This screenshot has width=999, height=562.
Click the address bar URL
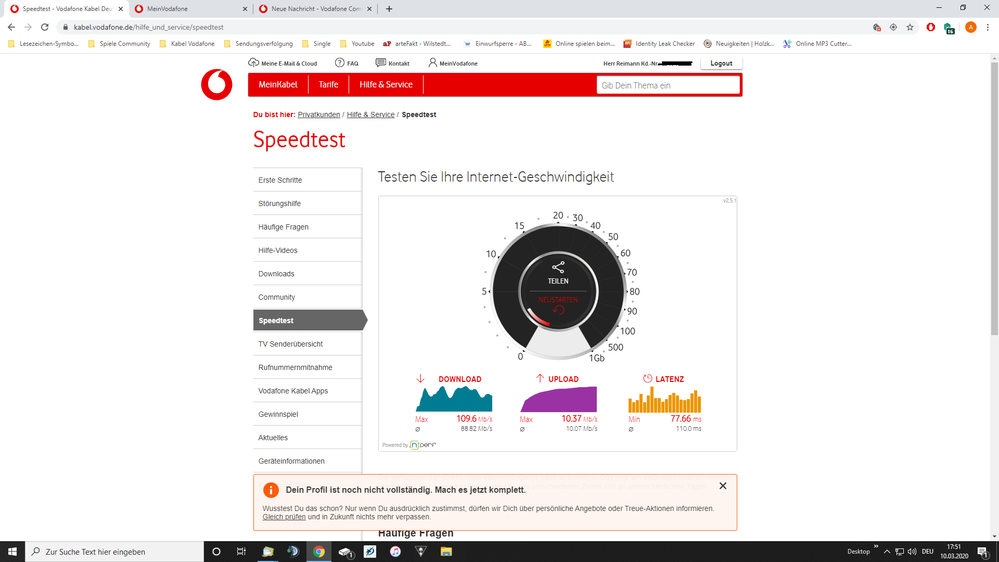pyautogui.click(x=148, y=27)
